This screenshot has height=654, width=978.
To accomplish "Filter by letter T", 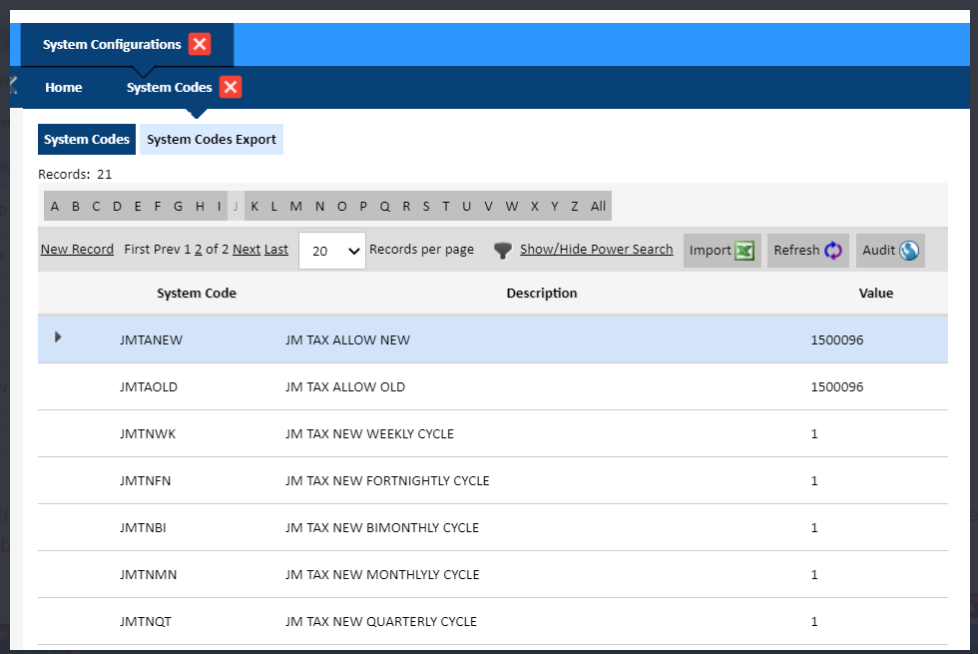I will point(446,206).
